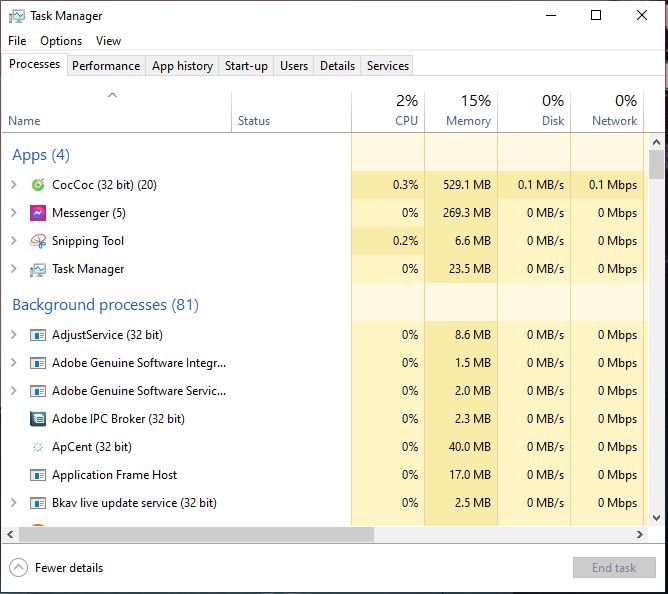This screenshot has height=594, width=668.
Task: Open the Options menu
Action: (x=61, y=41)
